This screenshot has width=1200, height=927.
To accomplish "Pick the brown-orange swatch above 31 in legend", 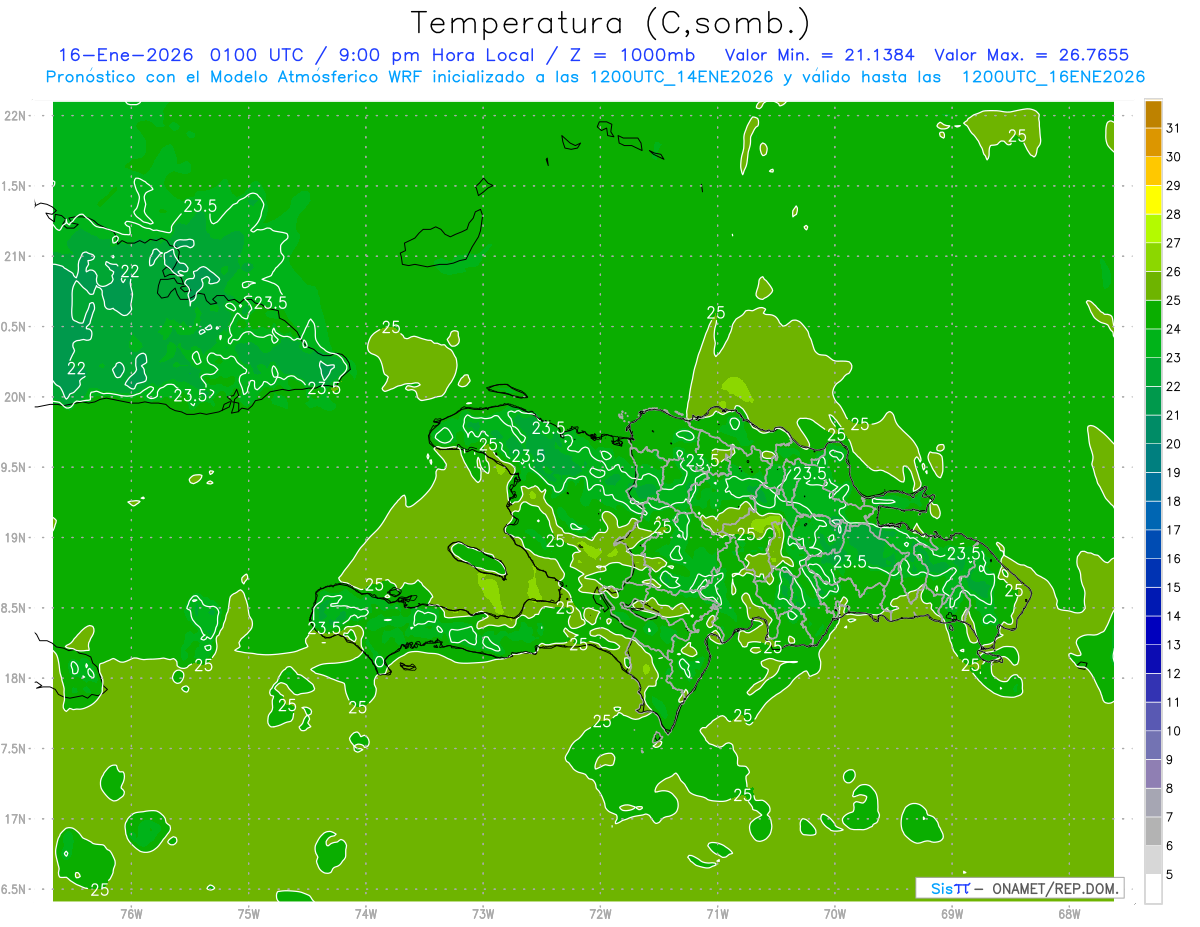I will (1153, 114).
